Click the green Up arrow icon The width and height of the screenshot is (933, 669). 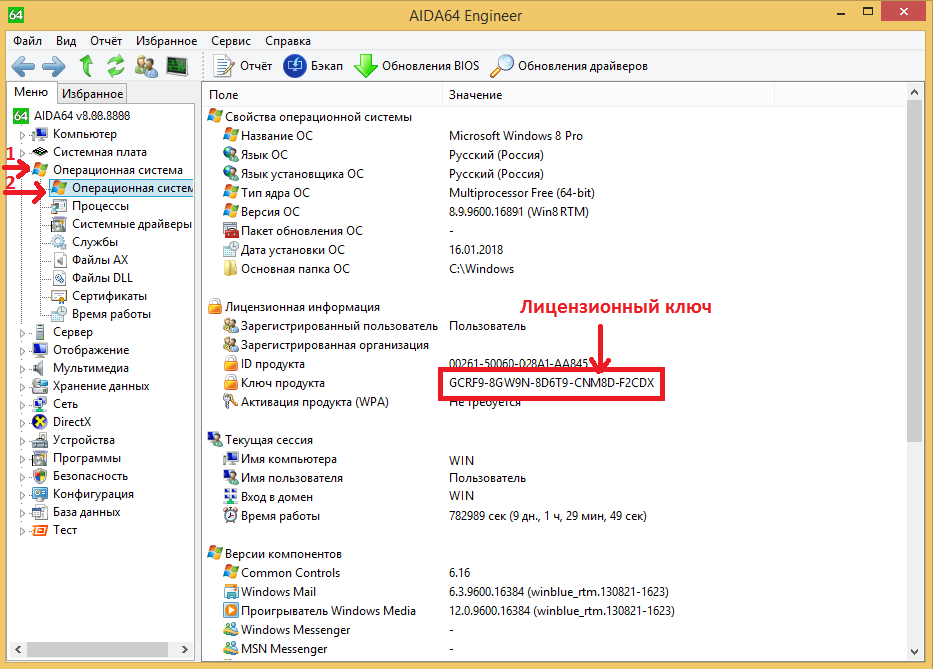(87, 66)
